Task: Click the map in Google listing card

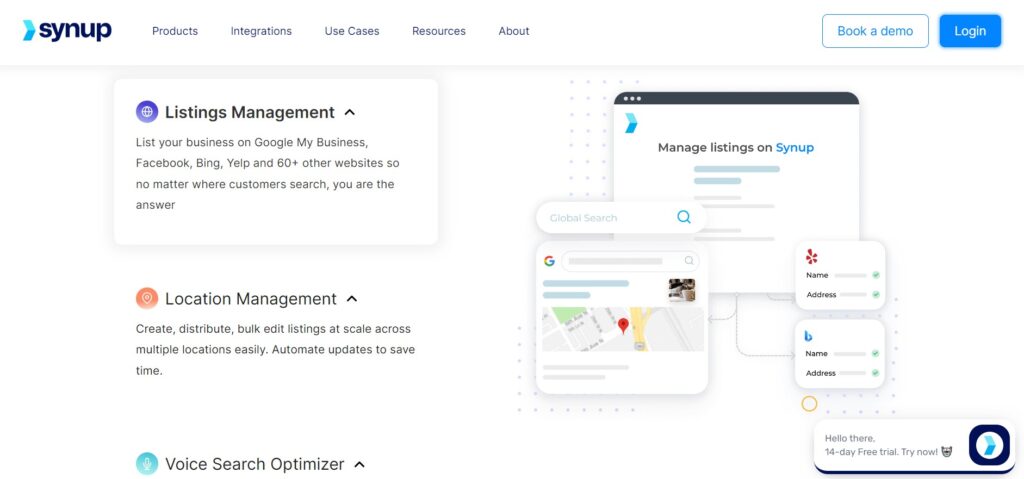Action: (x=623, y=329)
